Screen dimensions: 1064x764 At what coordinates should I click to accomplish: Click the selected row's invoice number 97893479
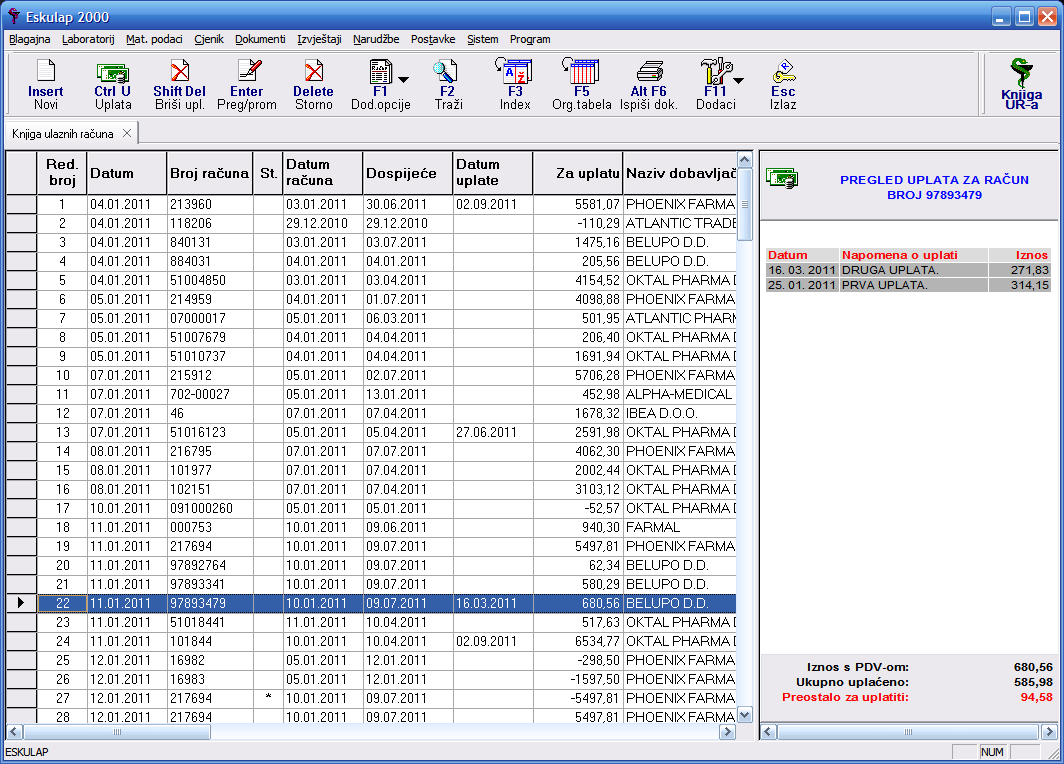tap(210, 603)
